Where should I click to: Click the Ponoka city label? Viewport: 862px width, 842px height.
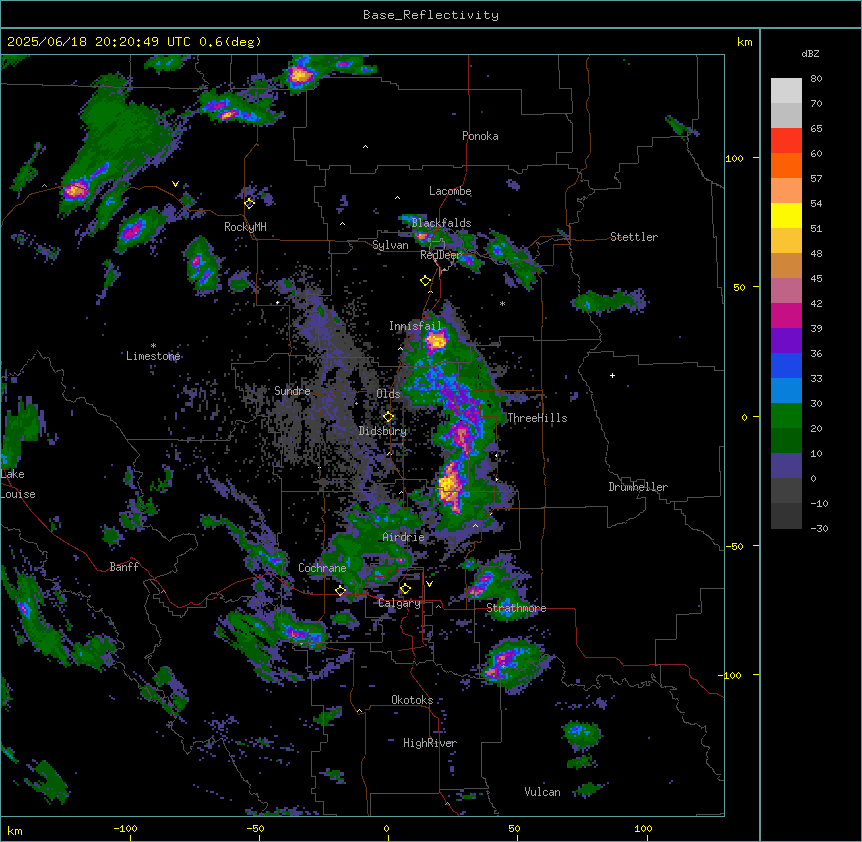(480, 136)
